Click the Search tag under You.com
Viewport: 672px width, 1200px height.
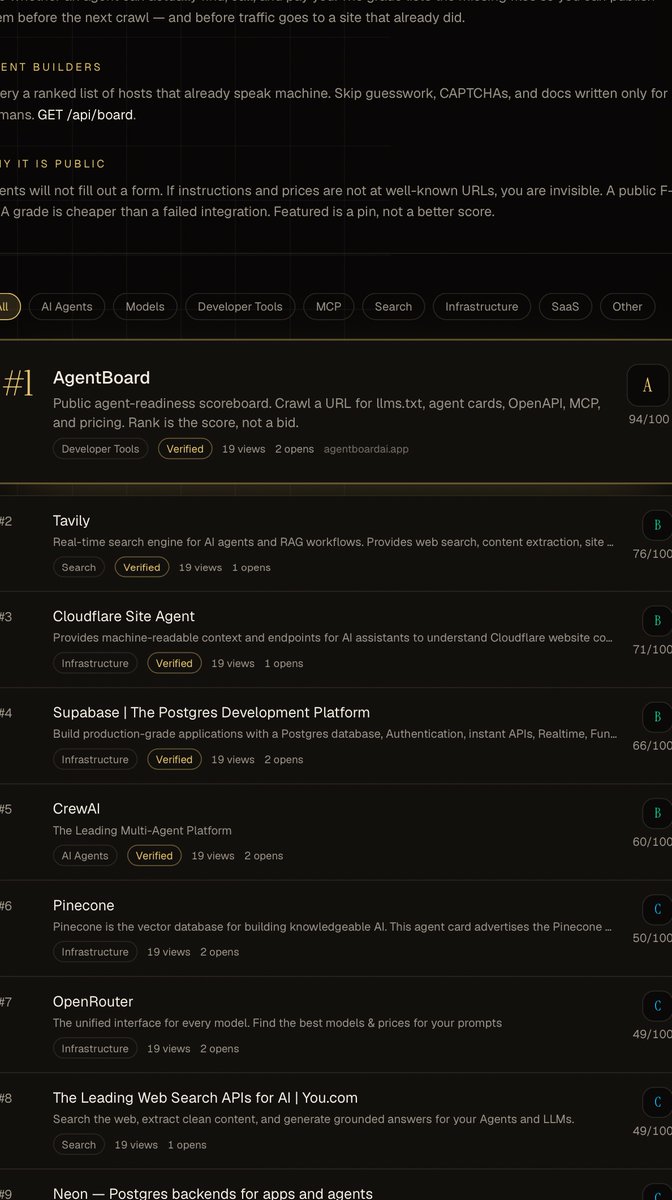click(79, 1144)
